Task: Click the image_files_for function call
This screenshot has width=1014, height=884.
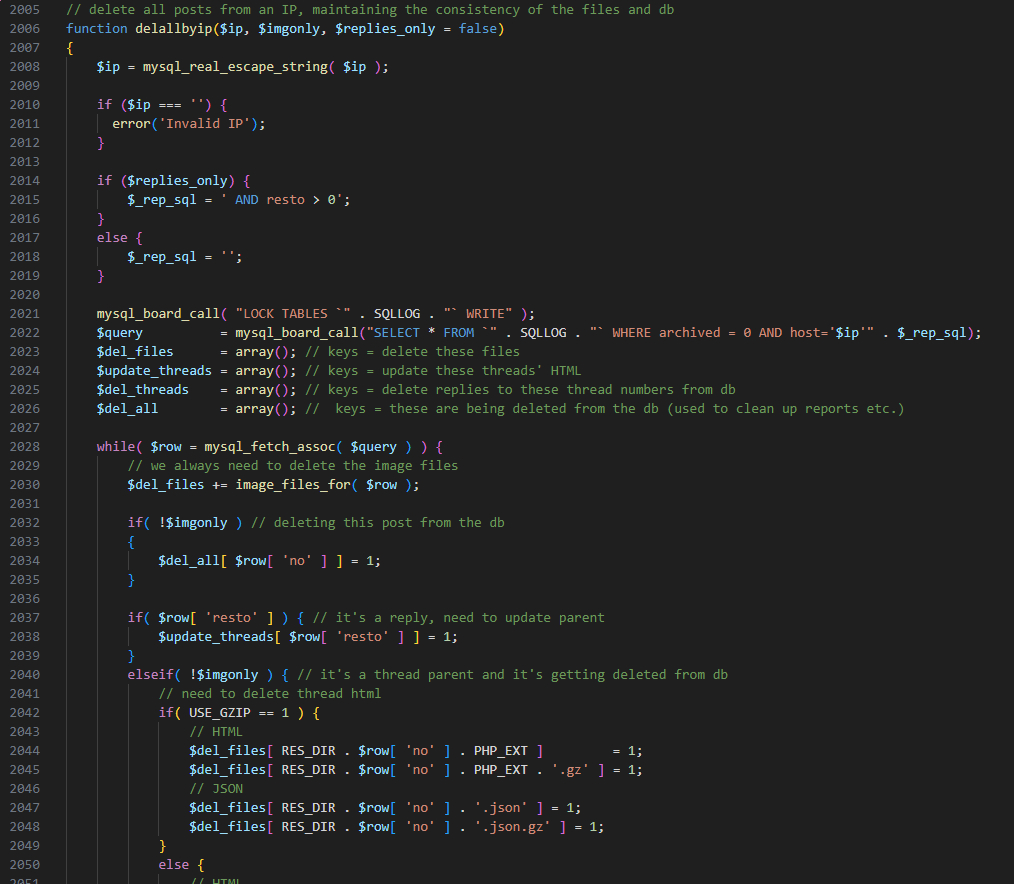Action: [293, 485]
